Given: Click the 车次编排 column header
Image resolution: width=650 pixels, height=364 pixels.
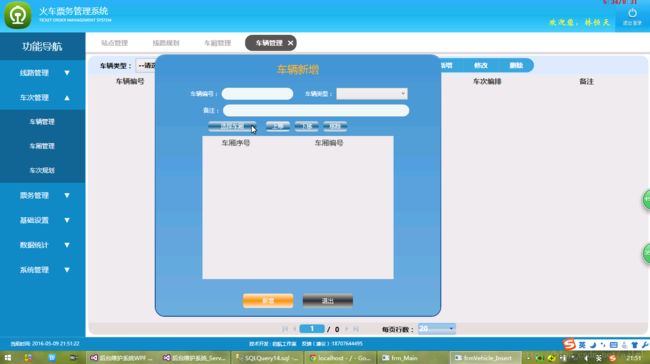Looking at the screenshot, I should 487,82.
